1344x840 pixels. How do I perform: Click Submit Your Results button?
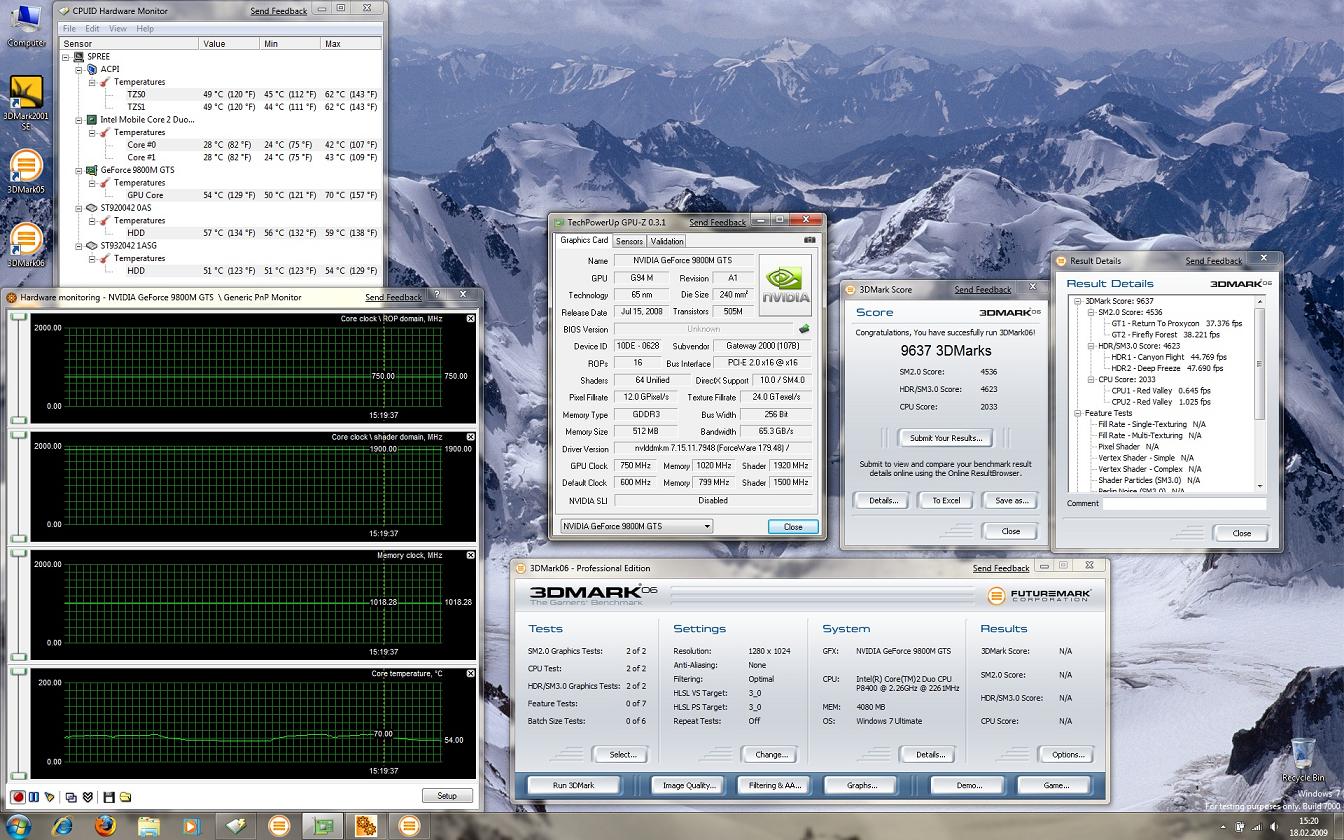point(945,438)
